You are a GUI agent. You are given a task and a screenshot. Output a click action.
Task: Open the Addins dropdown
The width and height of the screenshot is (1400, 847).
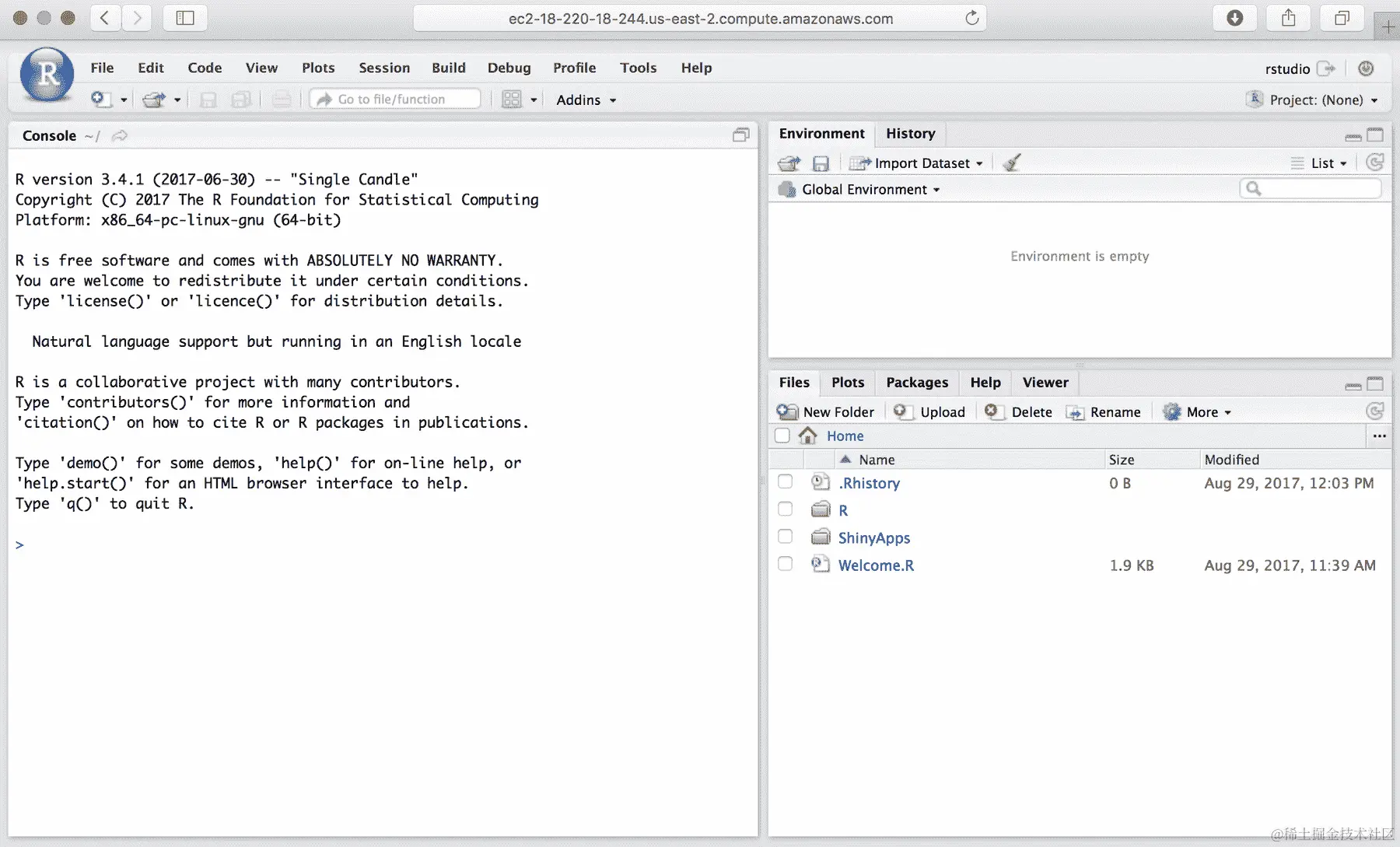click(x=586, y=100)
